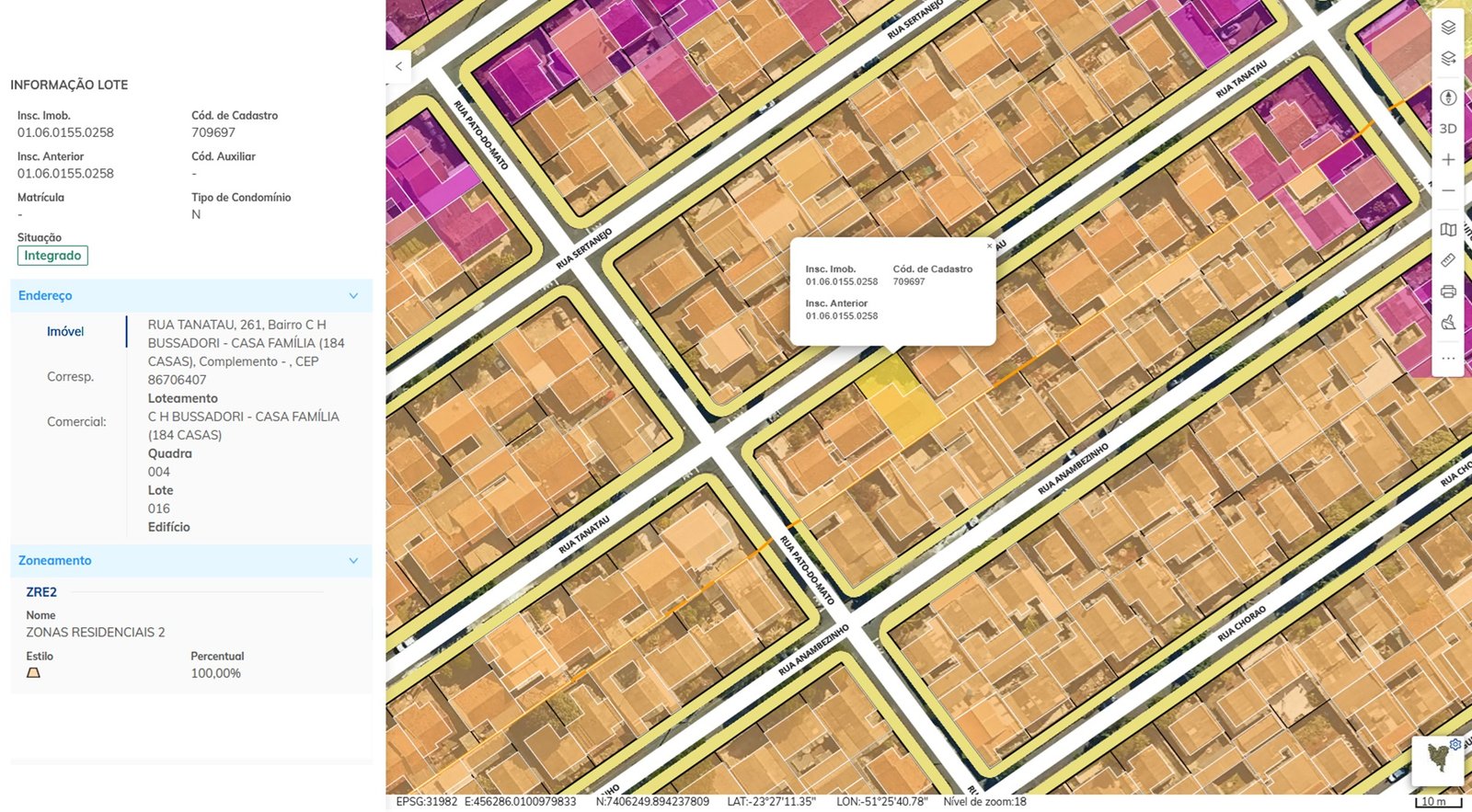The height and width of the screenshot is (812, 1472).
Task: Open the layers panel icon
Action: (x=1448, y=28)
